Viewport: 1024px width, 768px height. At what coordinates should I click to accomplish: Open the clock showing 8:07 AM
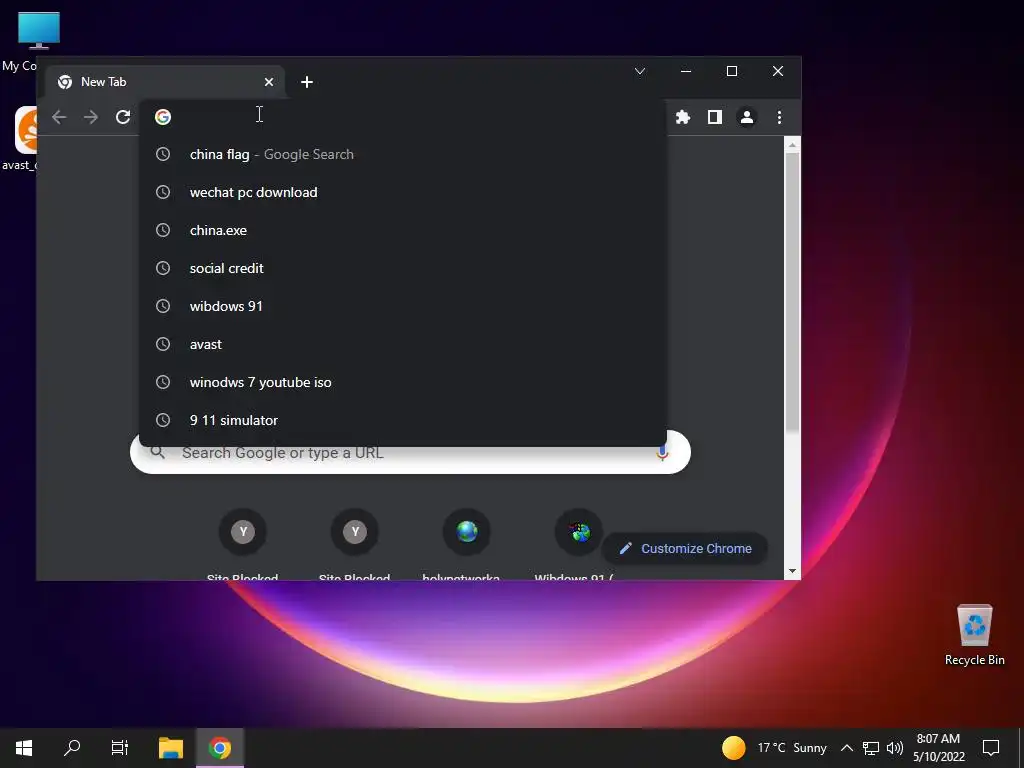938,748
